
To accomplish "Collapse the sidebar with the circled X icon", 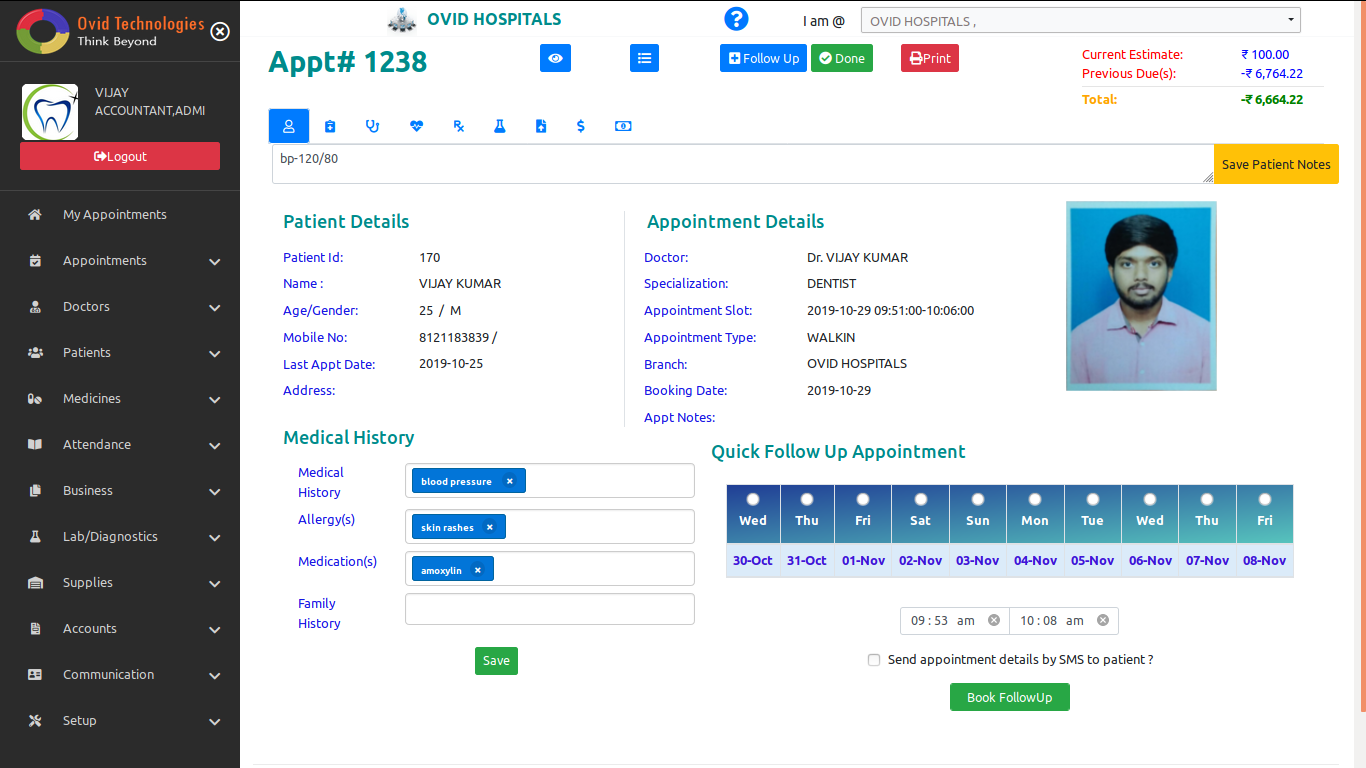I will 220,31.
